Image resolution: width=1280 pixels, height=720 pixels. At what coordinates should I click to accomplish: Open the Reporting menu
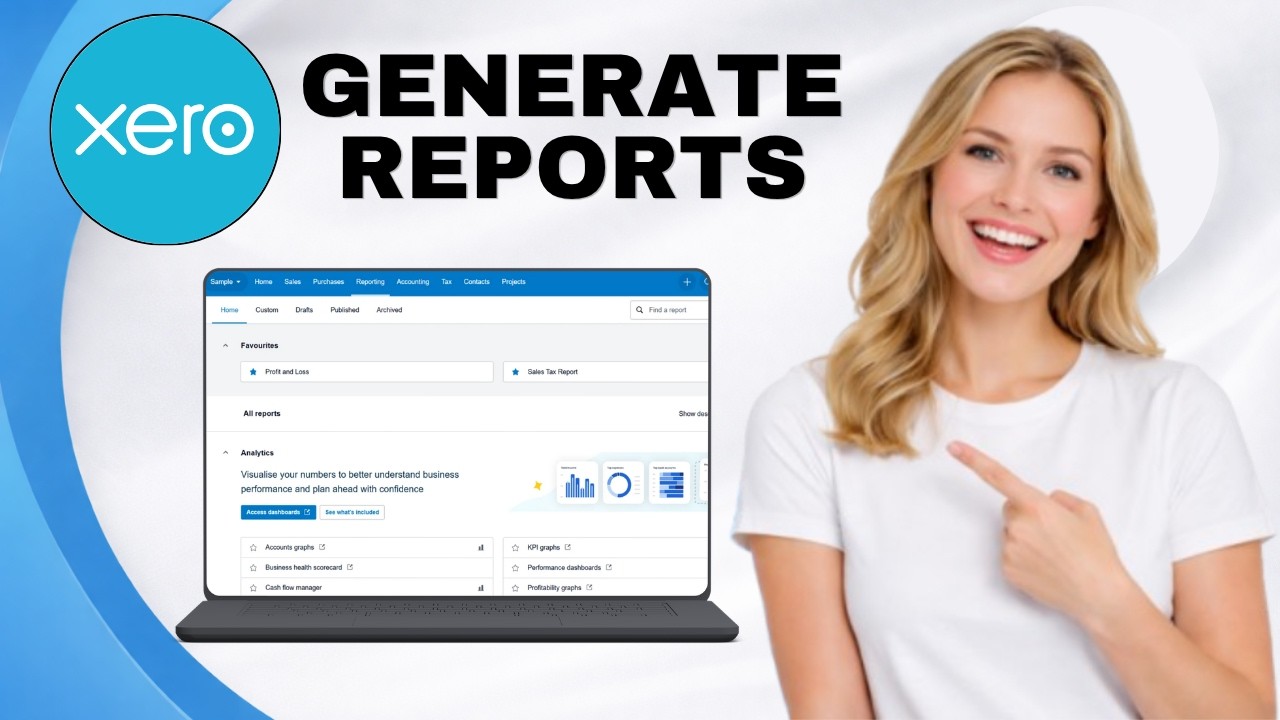[370, 282]
